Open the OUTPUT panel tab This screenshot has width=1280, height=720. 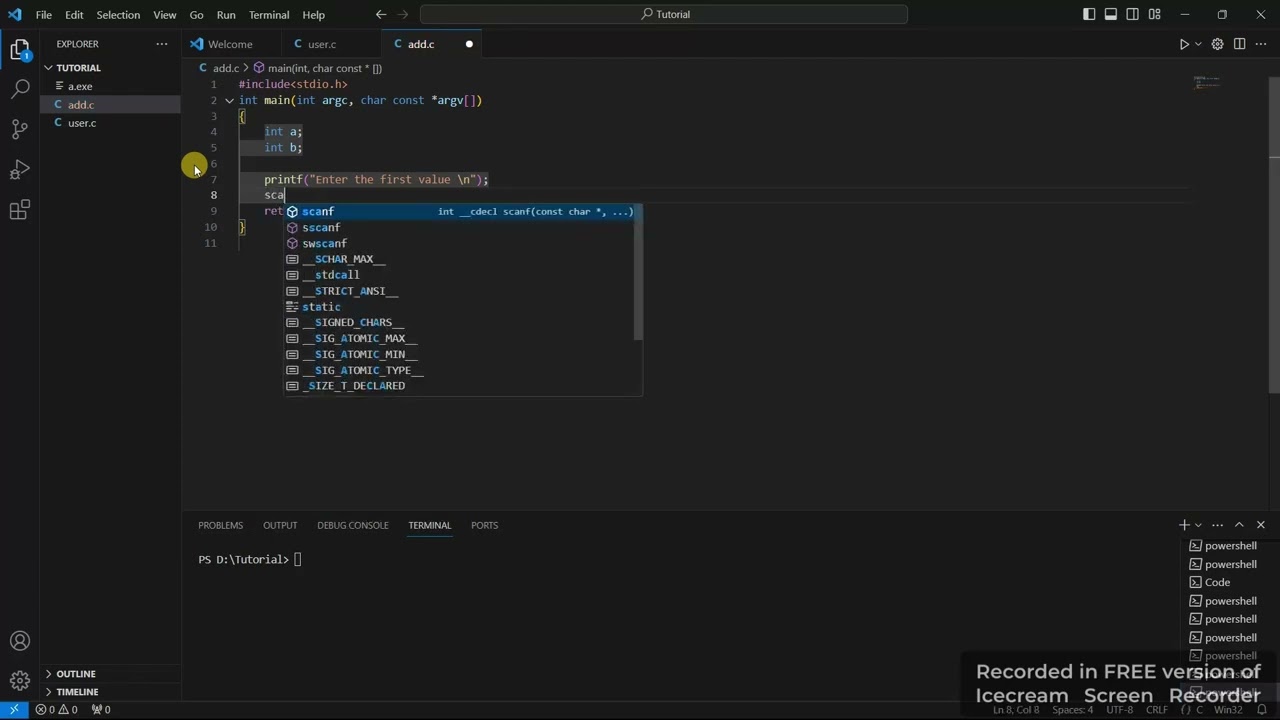point(280,525)
